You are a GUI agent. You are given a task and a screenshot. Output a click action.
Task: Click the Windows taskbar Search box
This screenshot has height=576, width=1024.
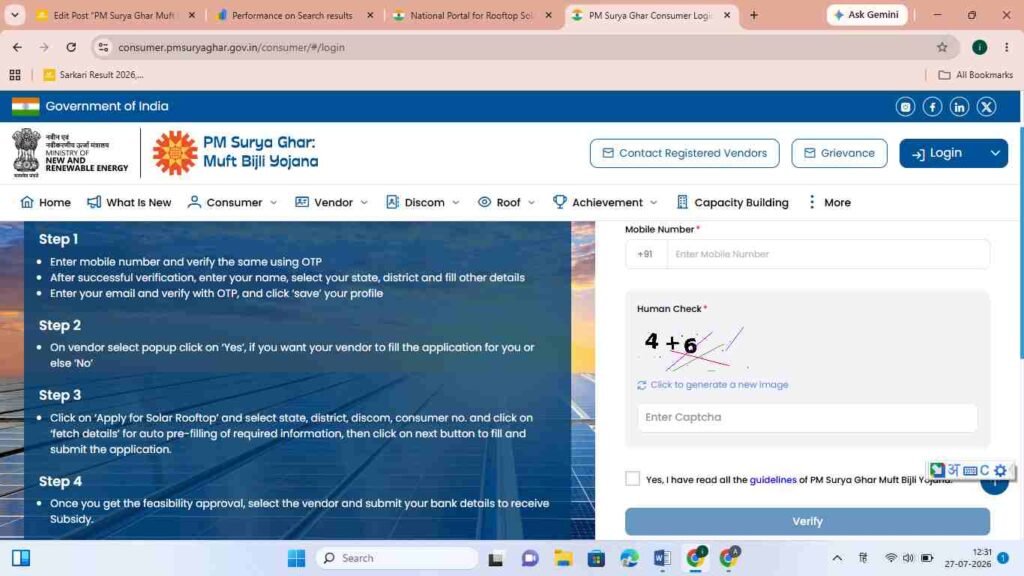click(x=397, y=558)
